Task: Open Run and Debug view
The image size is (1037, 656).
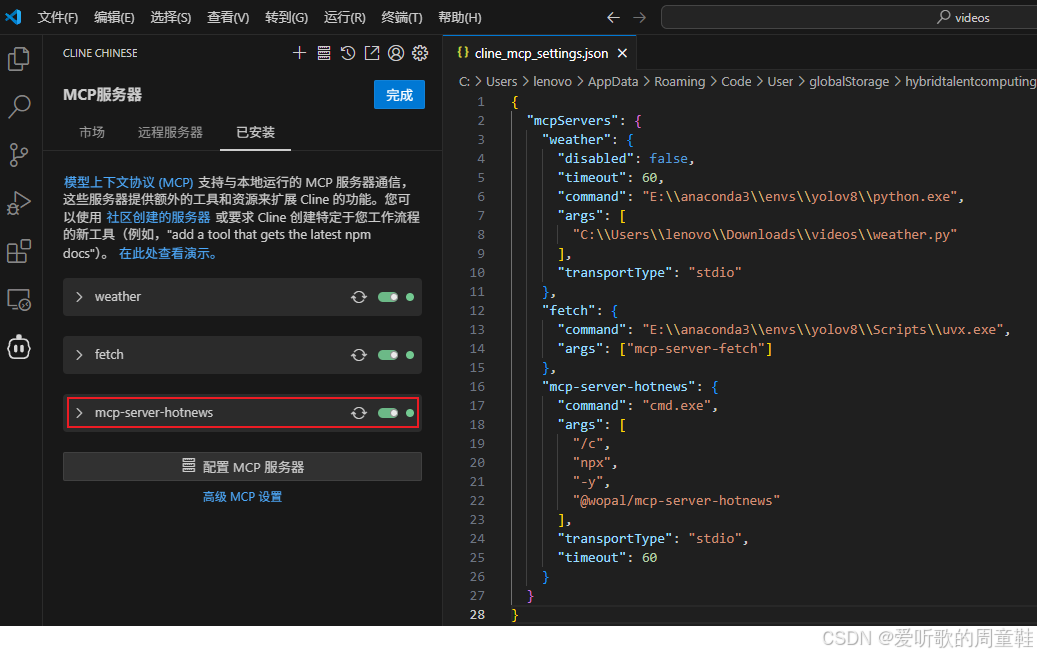Action: [x=19, y=203]
